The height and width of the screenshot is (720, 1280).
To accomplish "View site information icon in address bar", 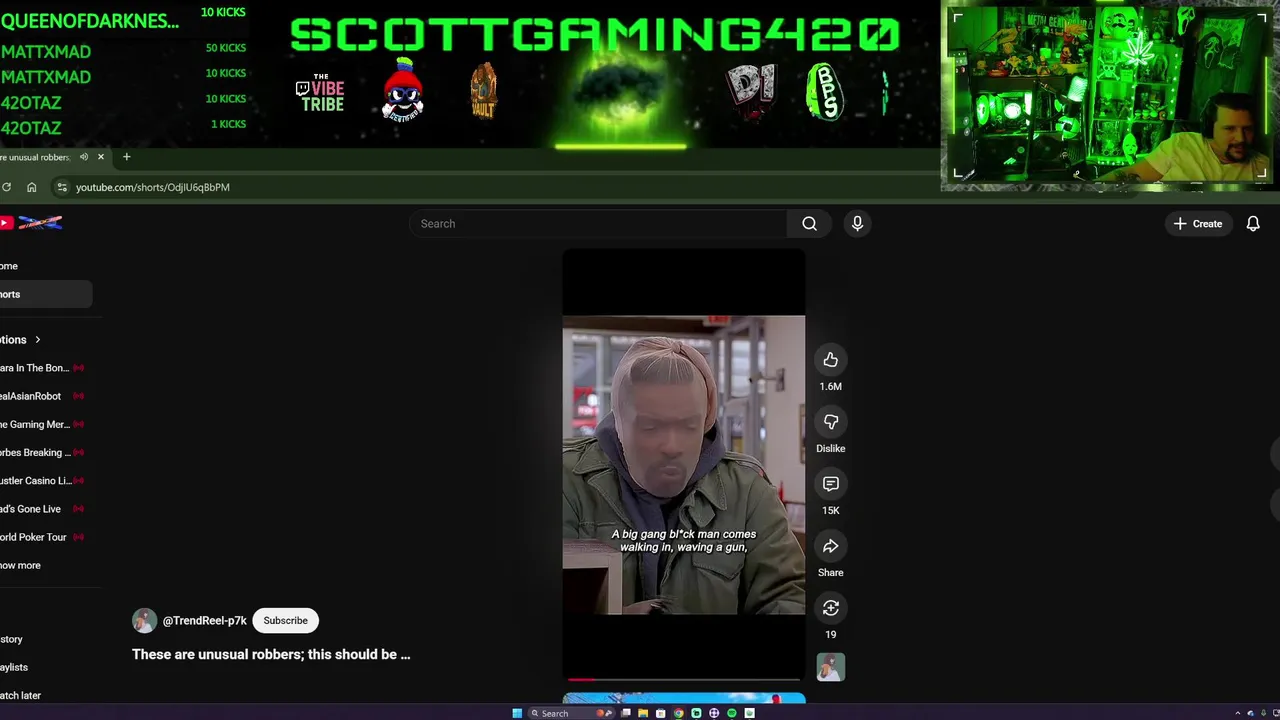I will point(62,187).
